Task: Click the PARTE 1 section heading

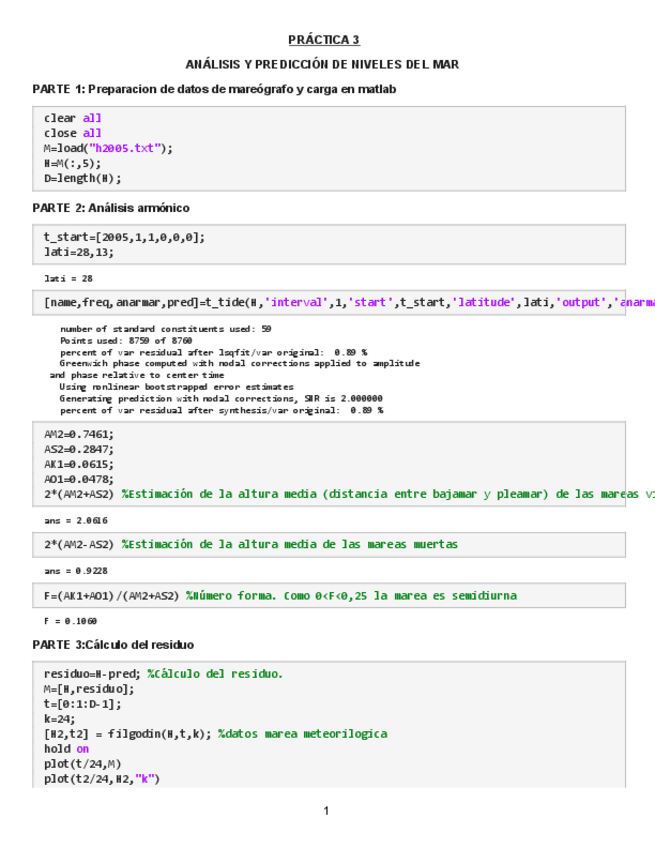Action: coord(214,89)
